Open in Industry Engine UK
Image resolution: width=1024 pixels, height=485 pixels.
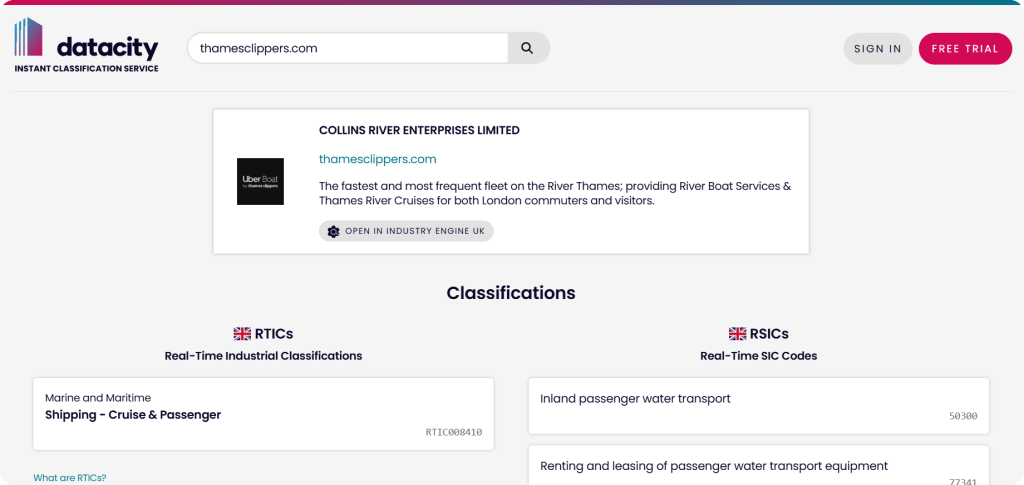click(x=406, y=231)
